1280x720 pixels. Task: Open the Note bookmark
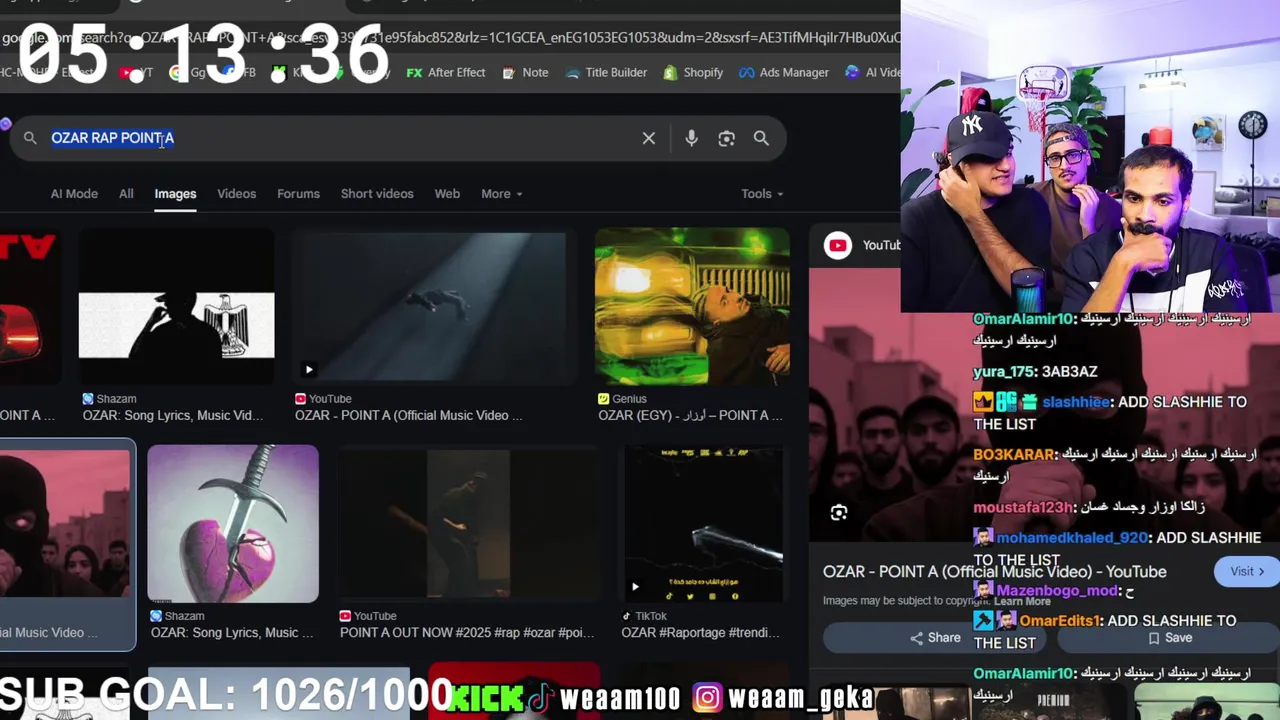point(525,72)
